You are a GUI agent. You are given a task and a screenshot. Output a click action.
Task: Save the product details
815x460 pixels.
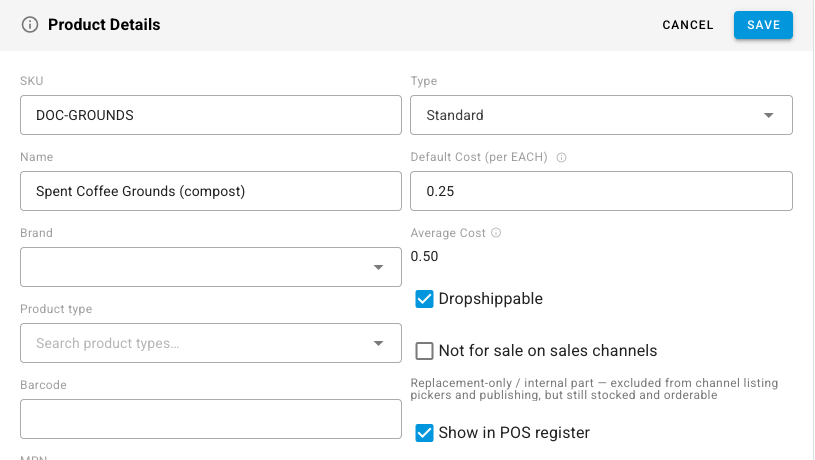(x=763, y=25)
